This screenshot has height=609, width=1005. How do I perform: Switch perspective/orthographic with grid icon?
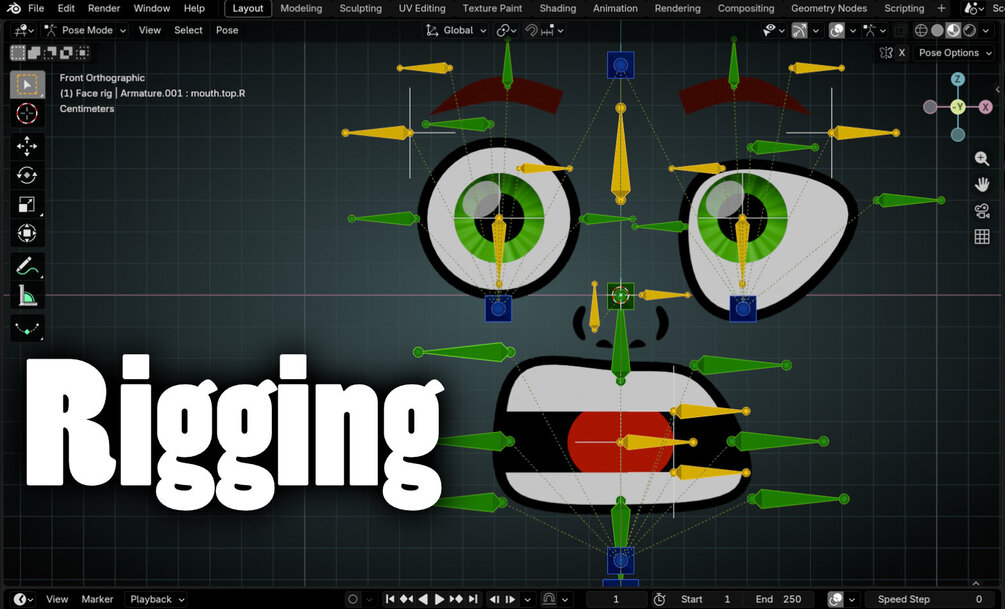981,236
